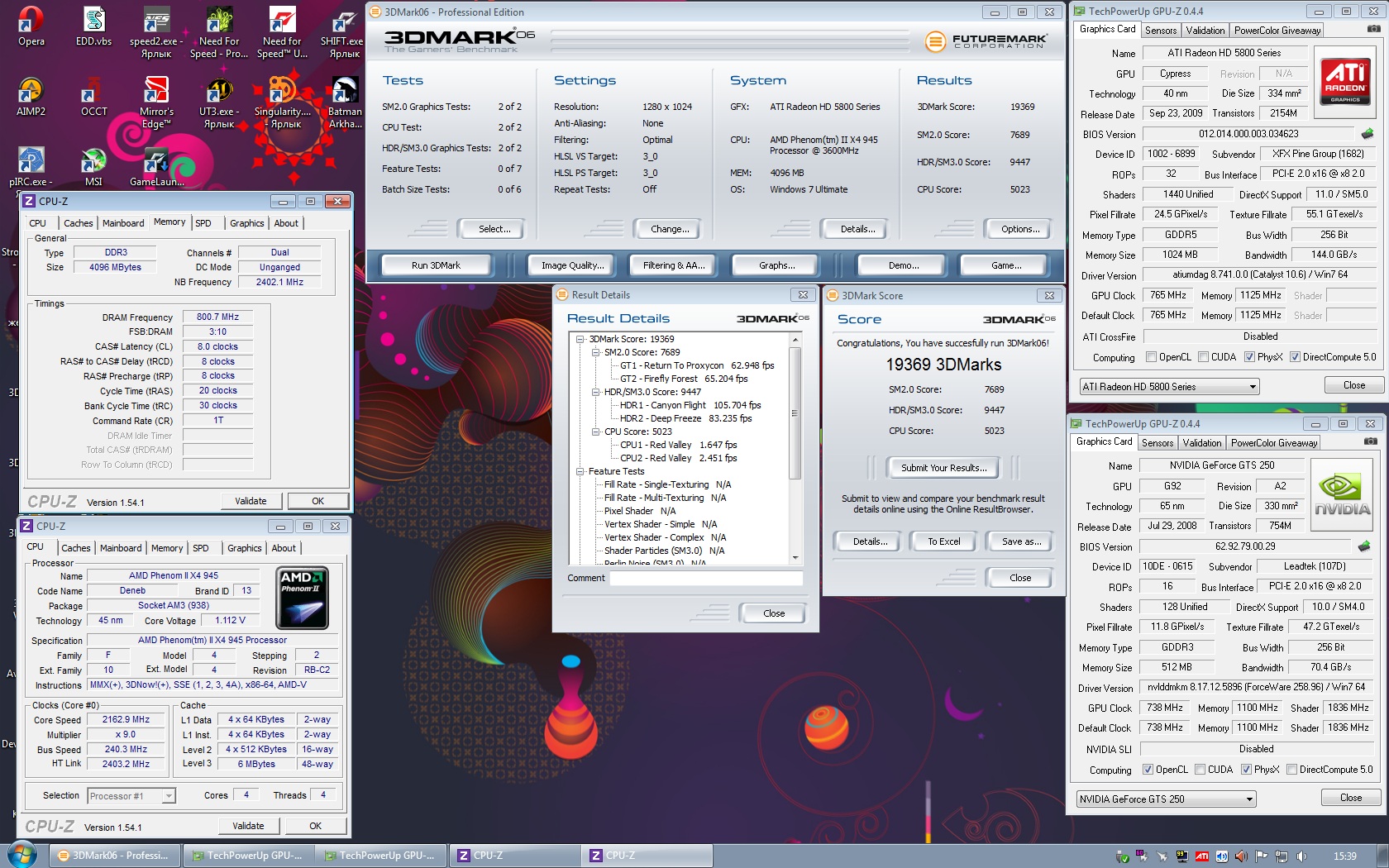Open the Processor #1 selection dropdown

[131, 796]
